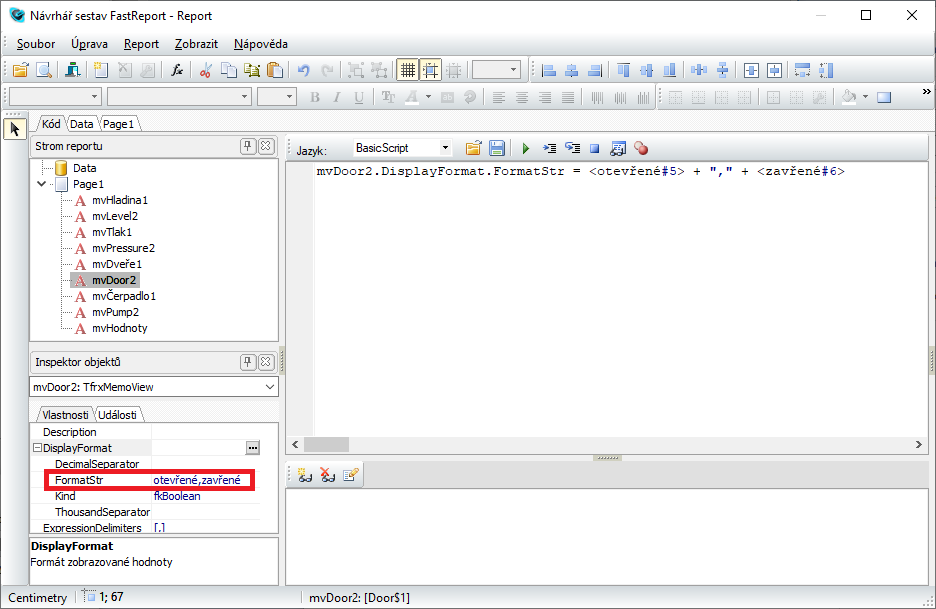This screenshot has width=936, height=609.
Task: Toggle the Show grid toolbar button
Action: (407, 70)
